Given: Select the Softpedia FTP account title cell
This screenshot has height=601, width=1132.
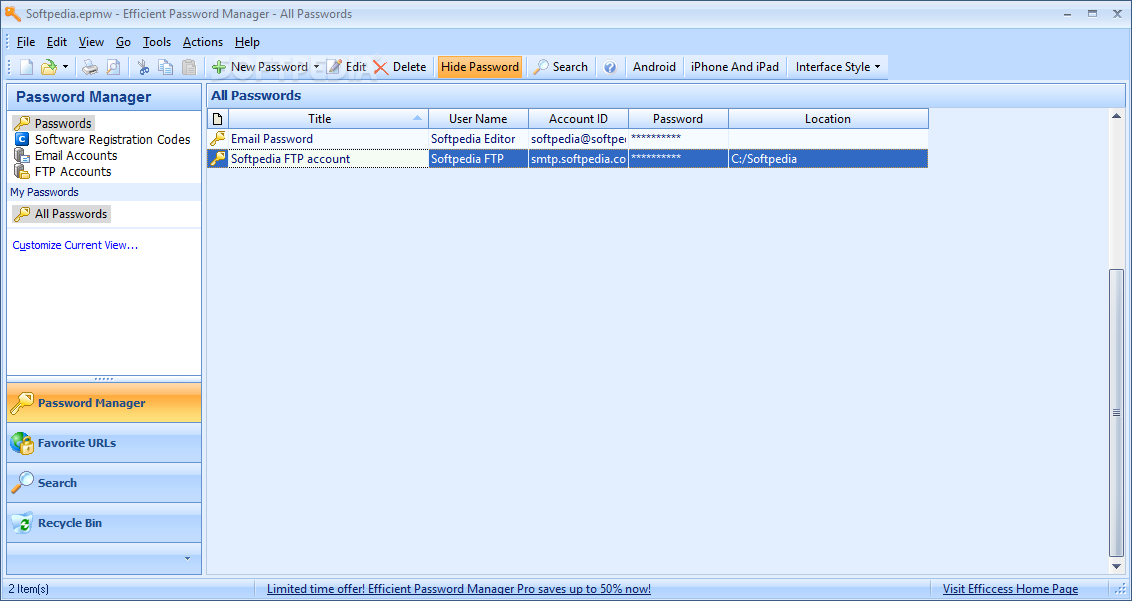Looking at the screenshot, I should click(328, 159).
